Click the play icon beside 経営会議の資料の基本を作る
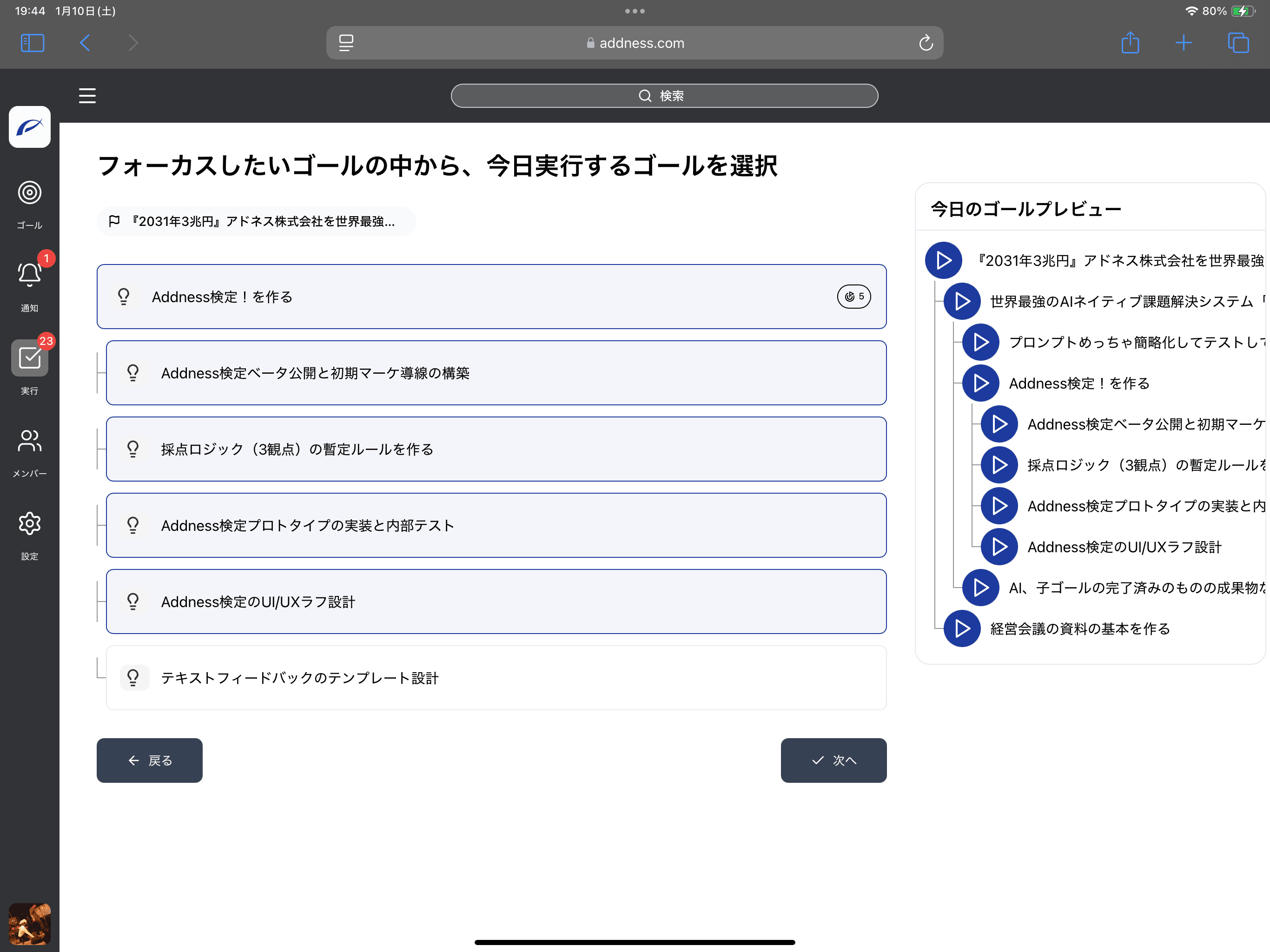 [x=962, y=629]
